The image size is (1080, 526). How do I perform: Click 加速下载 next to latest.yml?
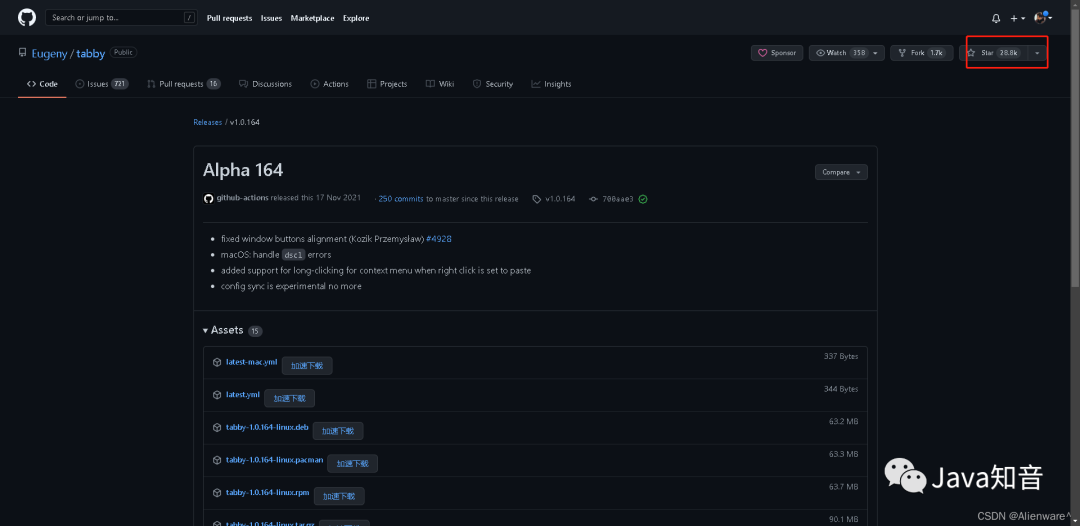coord(289,399)
